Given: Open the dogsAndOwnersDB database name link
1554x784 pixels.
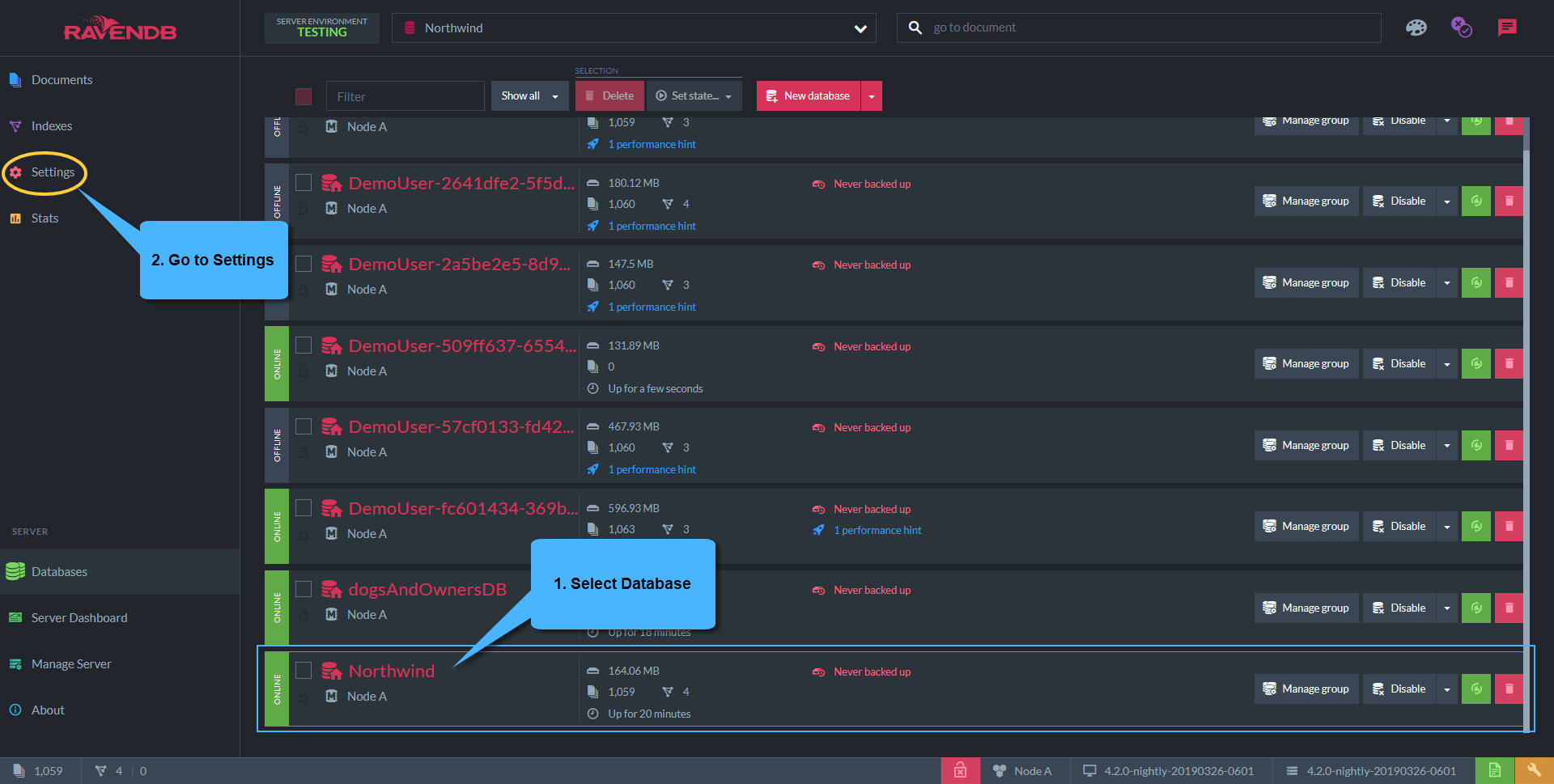Looking at the screenshot, I should (427, 589).
